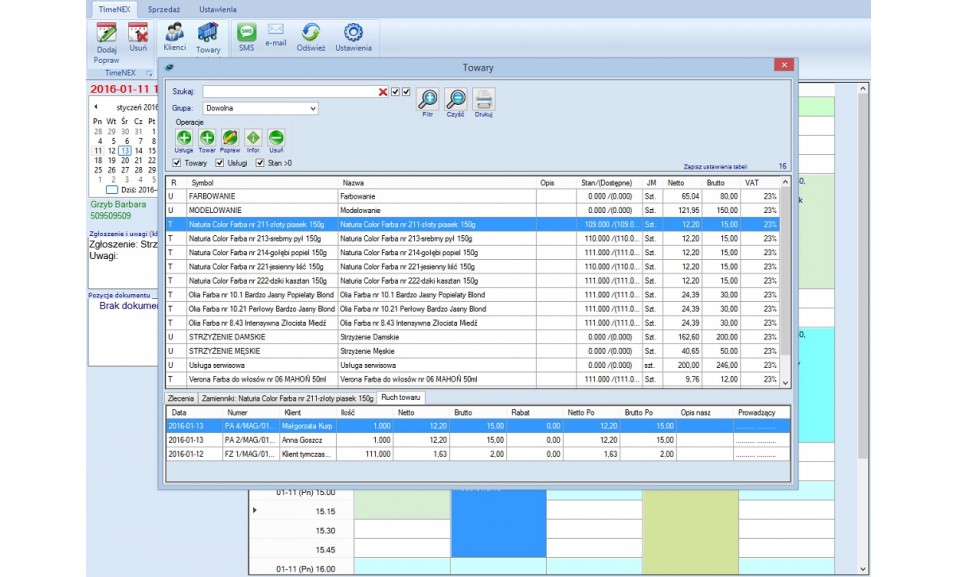Click the Czyść clear filter icon
The image size is (957, 577).
[x=456, y=99]
